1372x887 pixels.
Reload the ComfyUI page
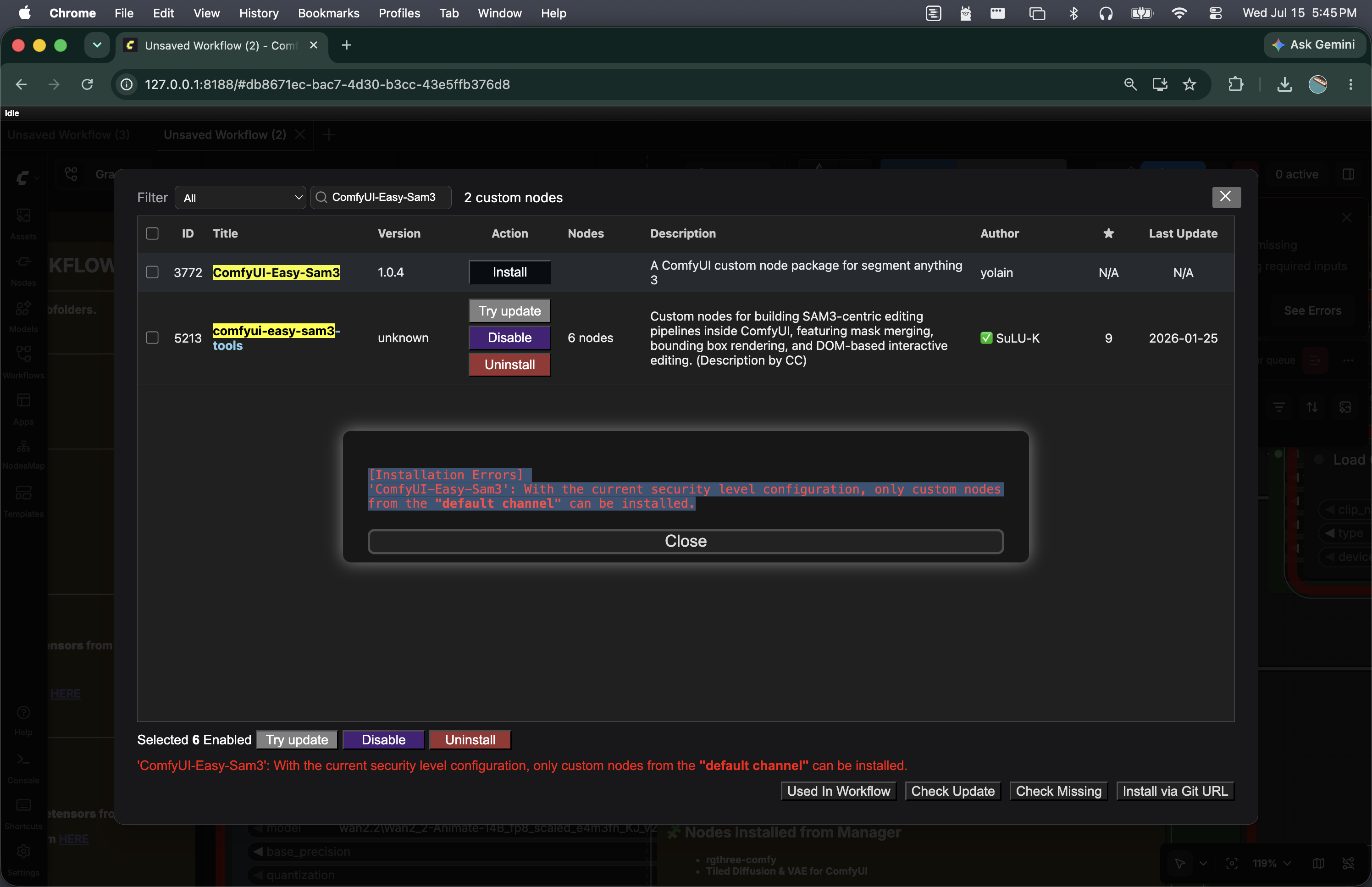[87, 85]
